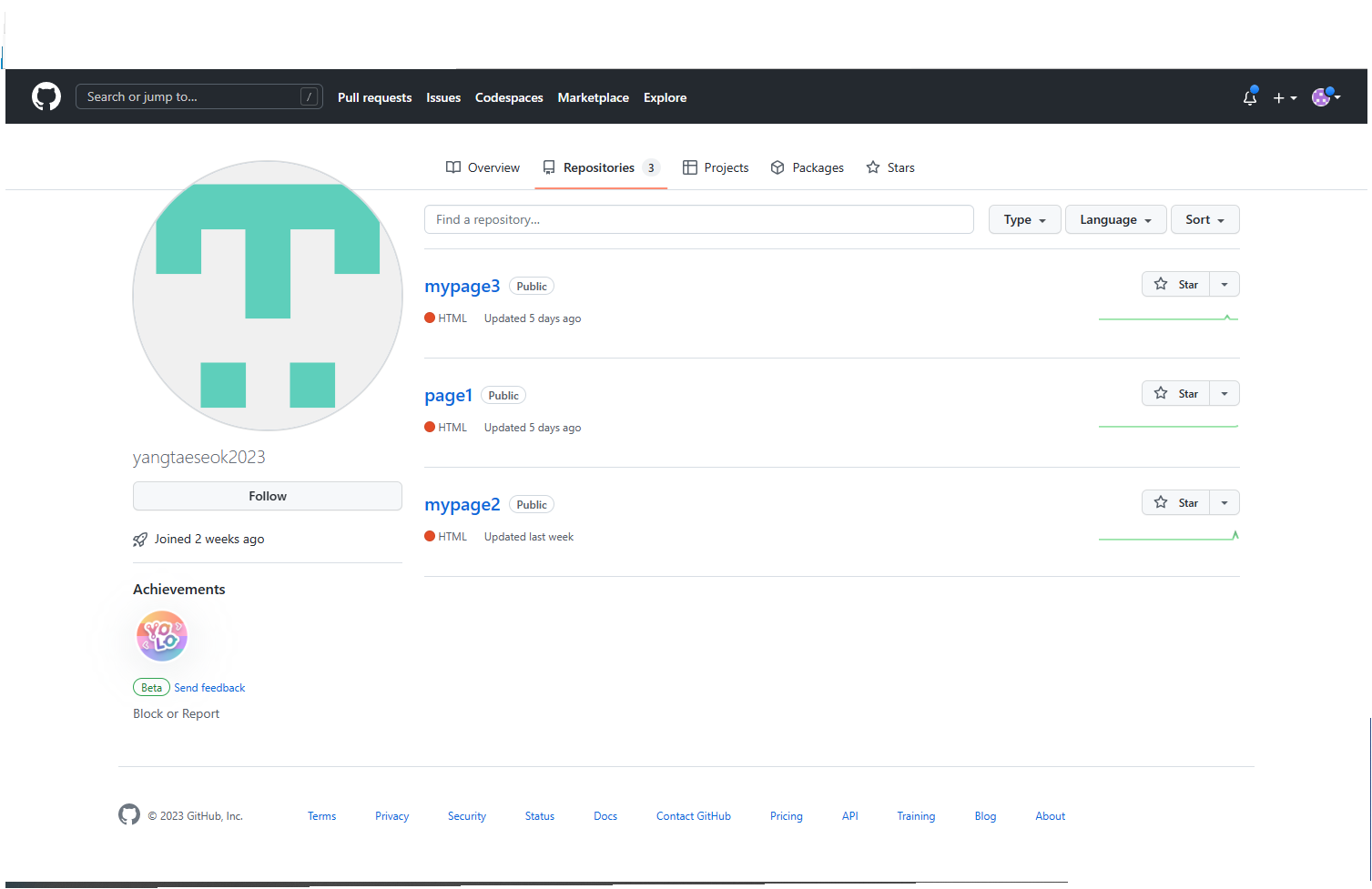Viewport: 1372px width, 889px height.
Task: Open the Terms footer link
Action: pyautogui.click(x=321, y=816)
